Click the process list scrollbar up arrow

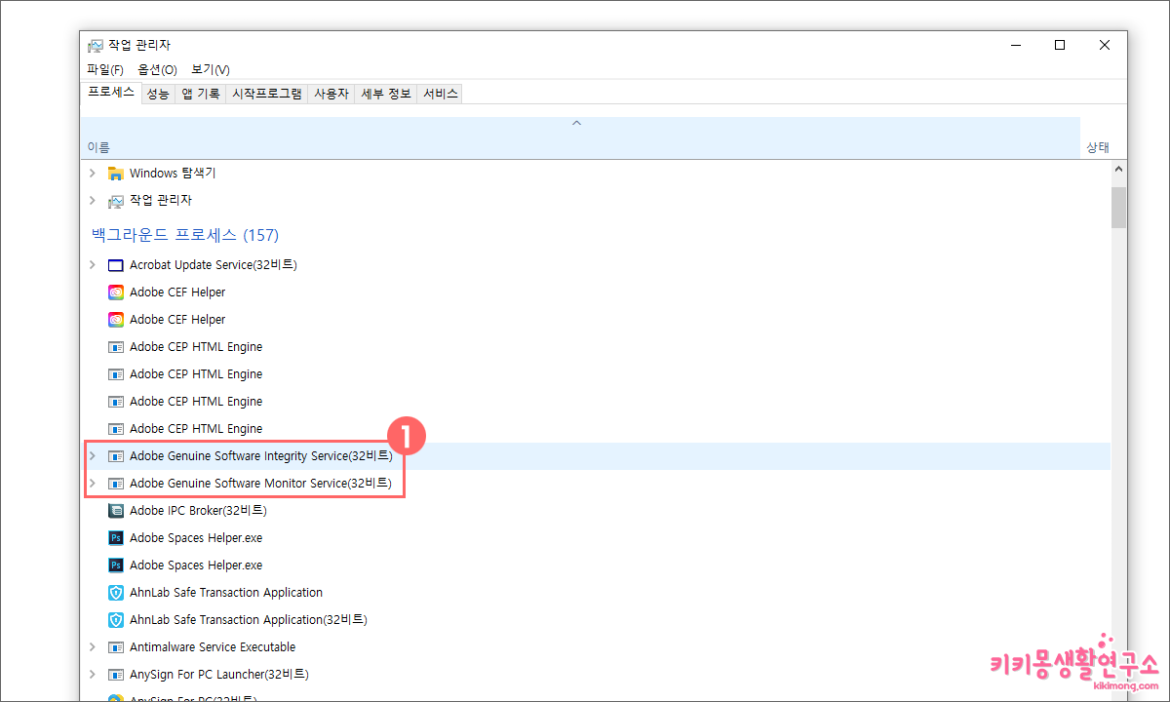[1119, 169]
